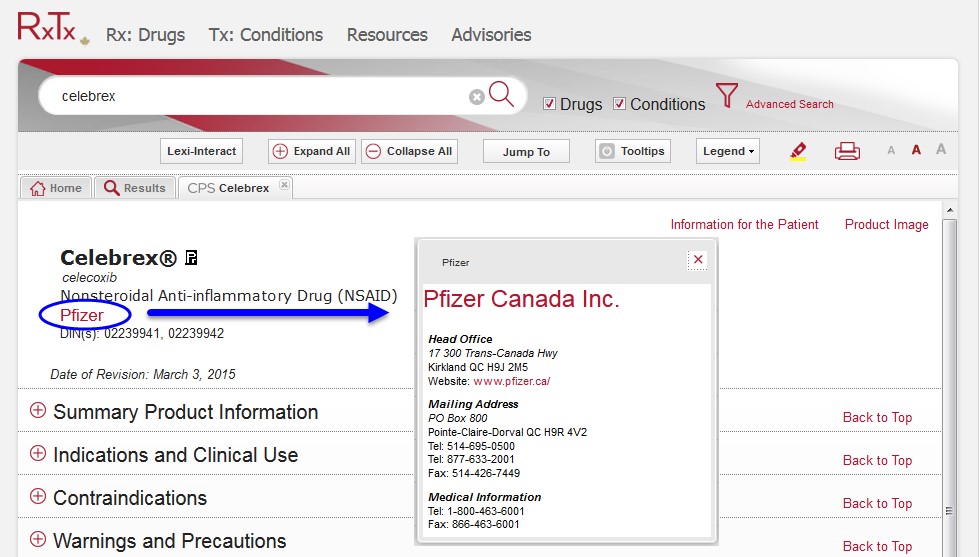Visit the www.pfizer.ca website link
The width and height of the screenshot is (979, 557).
pyautogui.click(x=511, y=381)
